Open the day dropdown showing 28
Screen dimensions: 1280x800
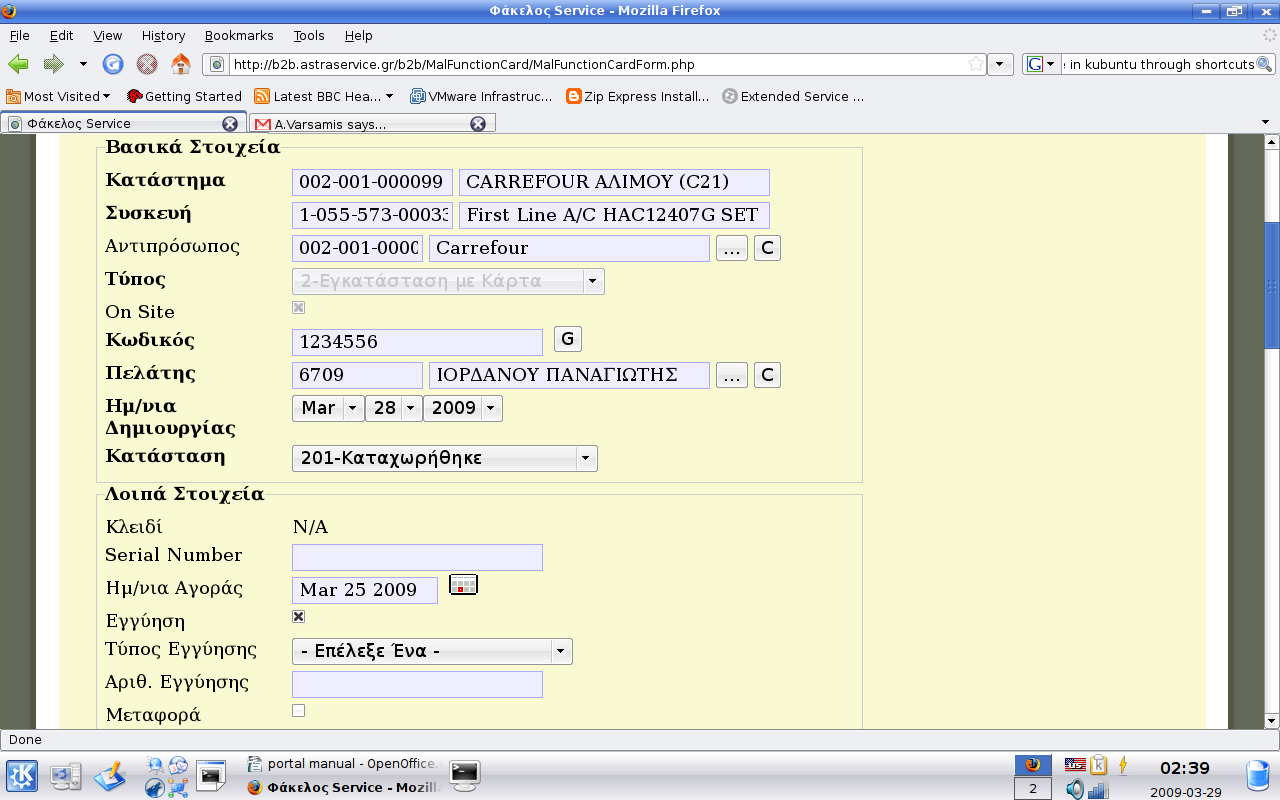click(x=394, y=408)
